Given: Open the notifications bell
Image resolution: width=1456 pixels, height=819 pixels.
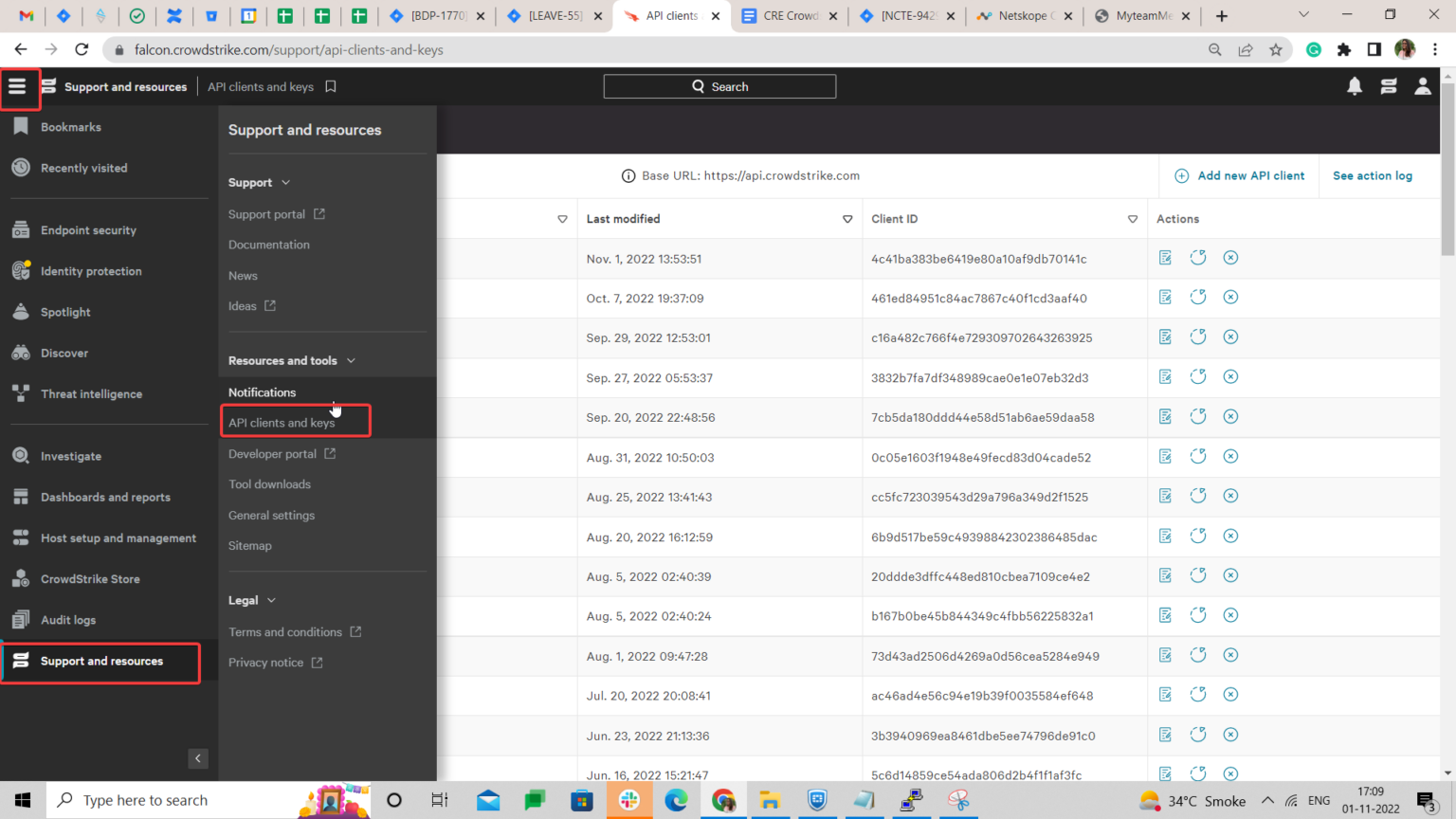Looking at the screenshot, I should (x=1355, y=85).
